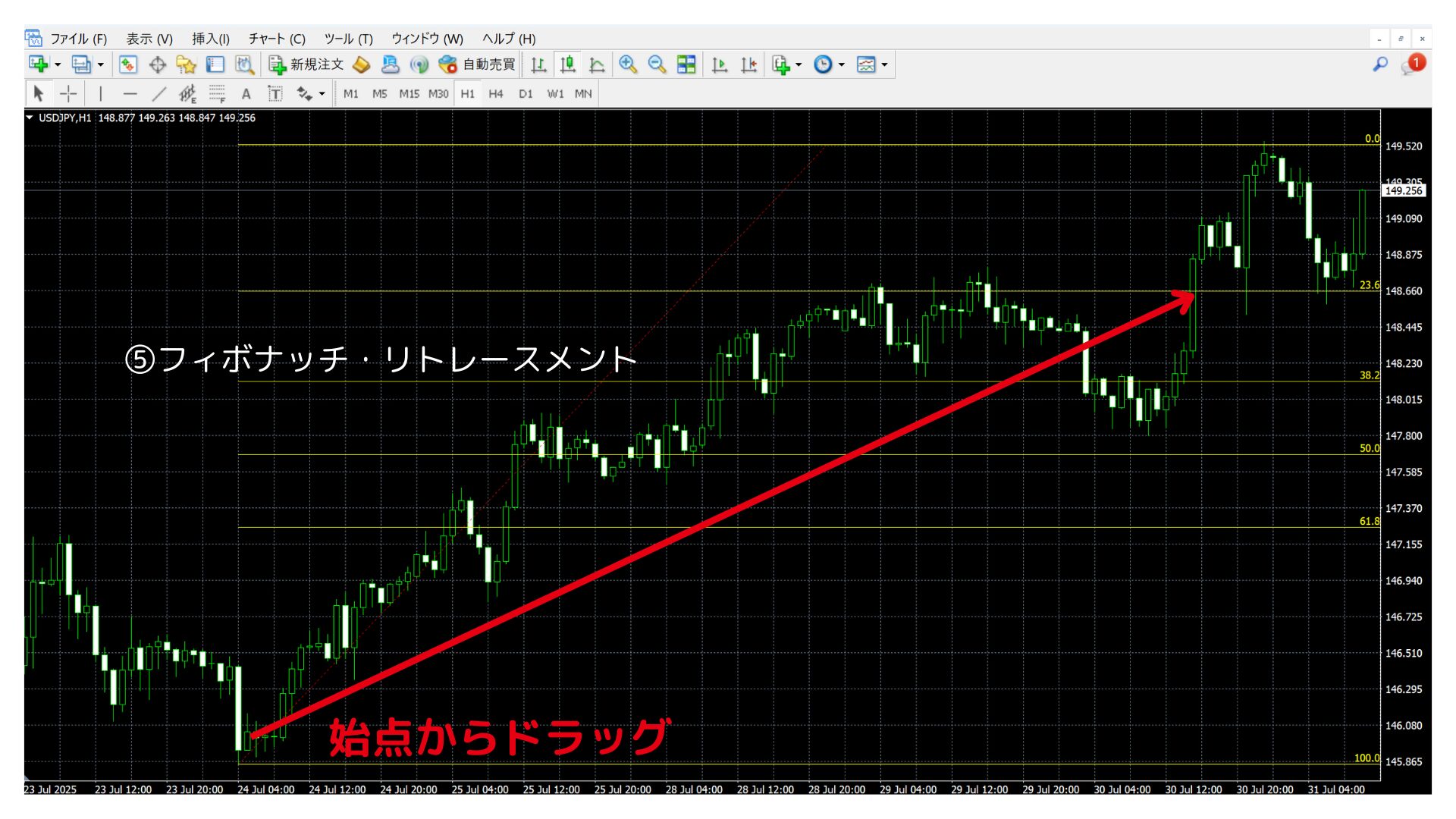Screen dimensions: 1456x819
Task: Expand the chart profiles dropdown
Action: tap(99, 64)
